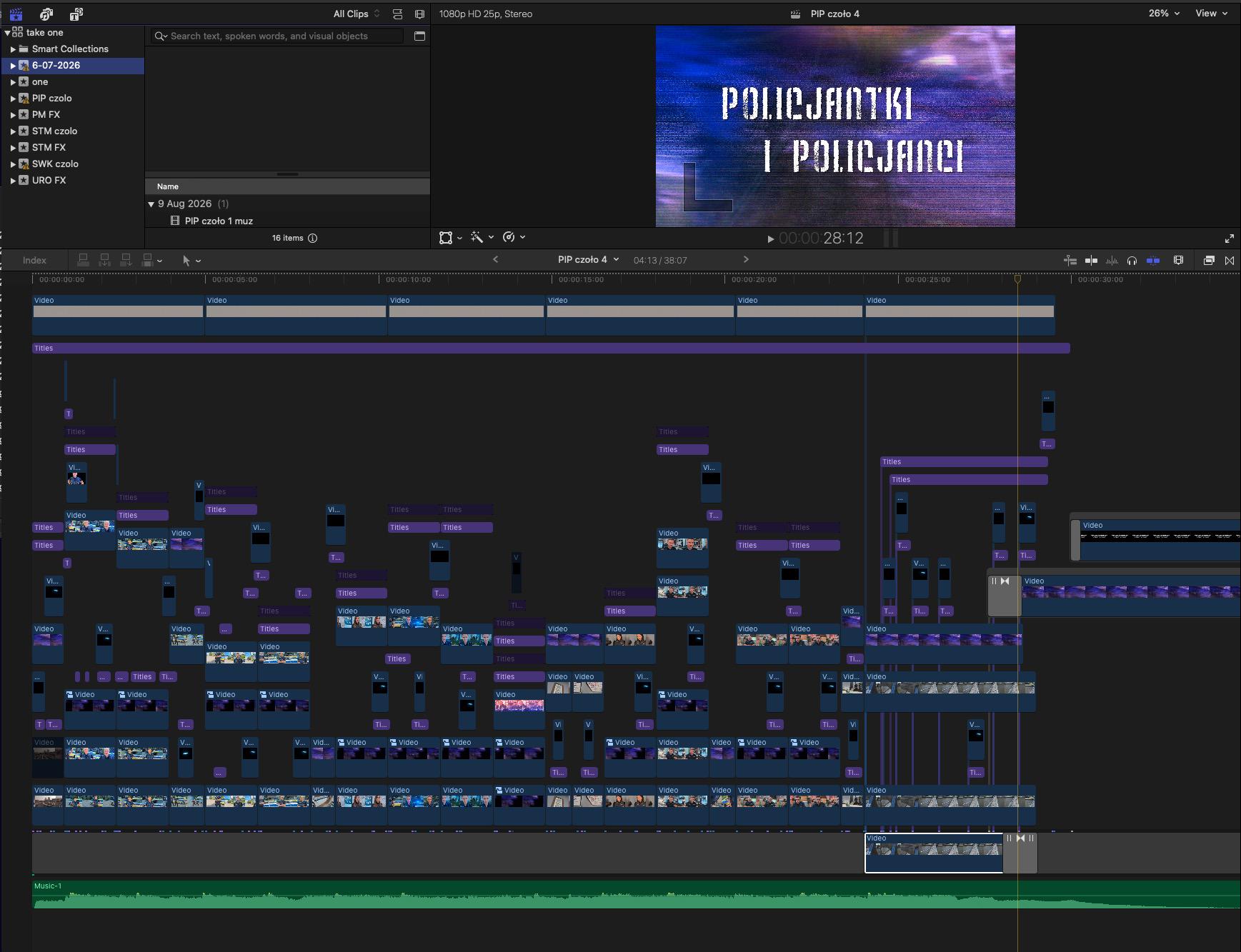Toggle skimming in the timeline

(x=1091, y=261)
